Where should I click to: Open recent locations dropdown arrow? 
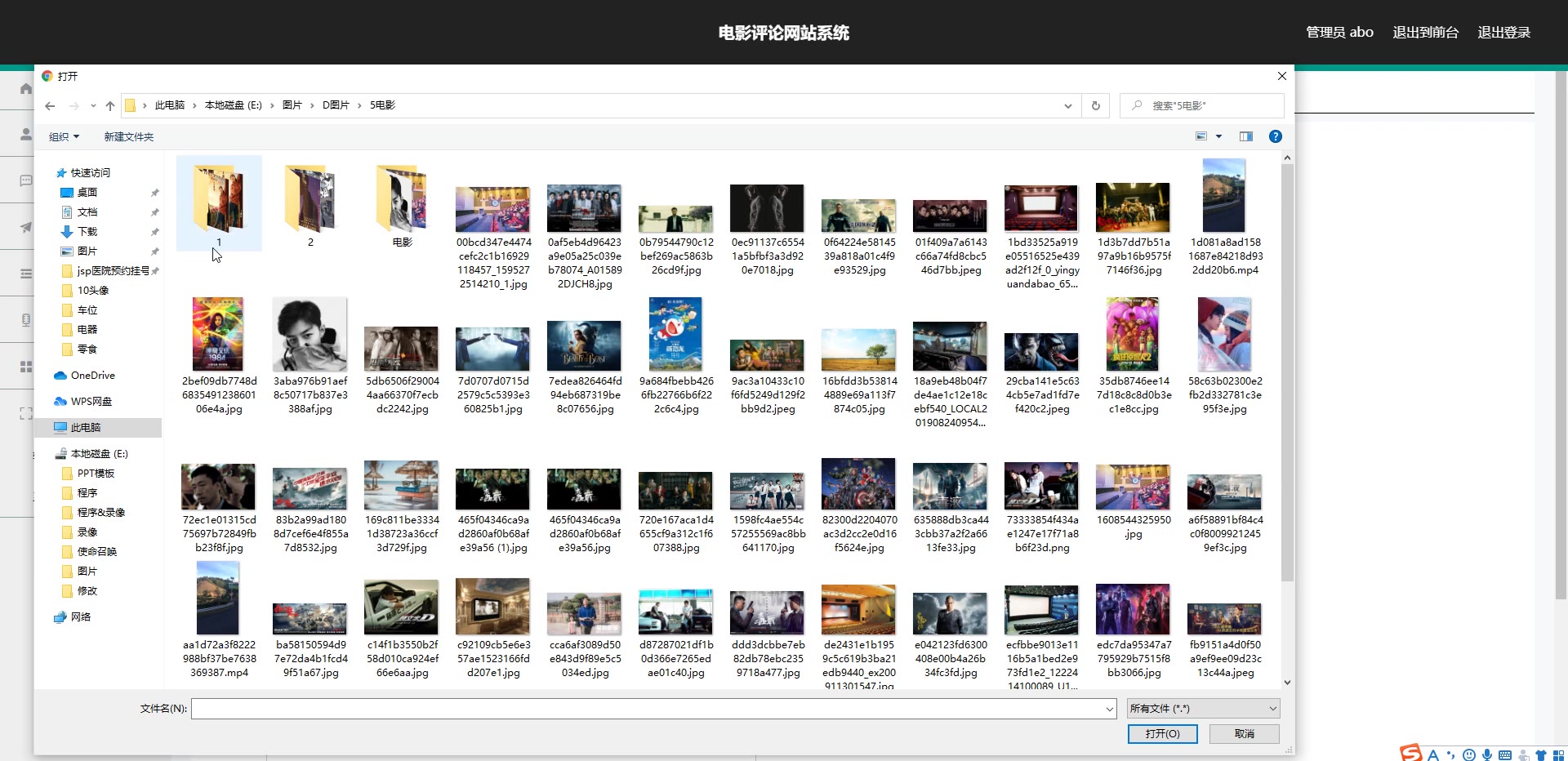pos(93,105)
